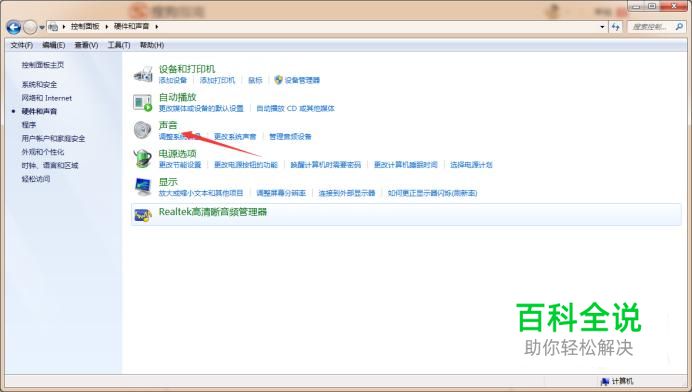Go to 控制面板主页 in sidebar
The width and height of the screenshot is (692, 392).
tap(43, 65)
